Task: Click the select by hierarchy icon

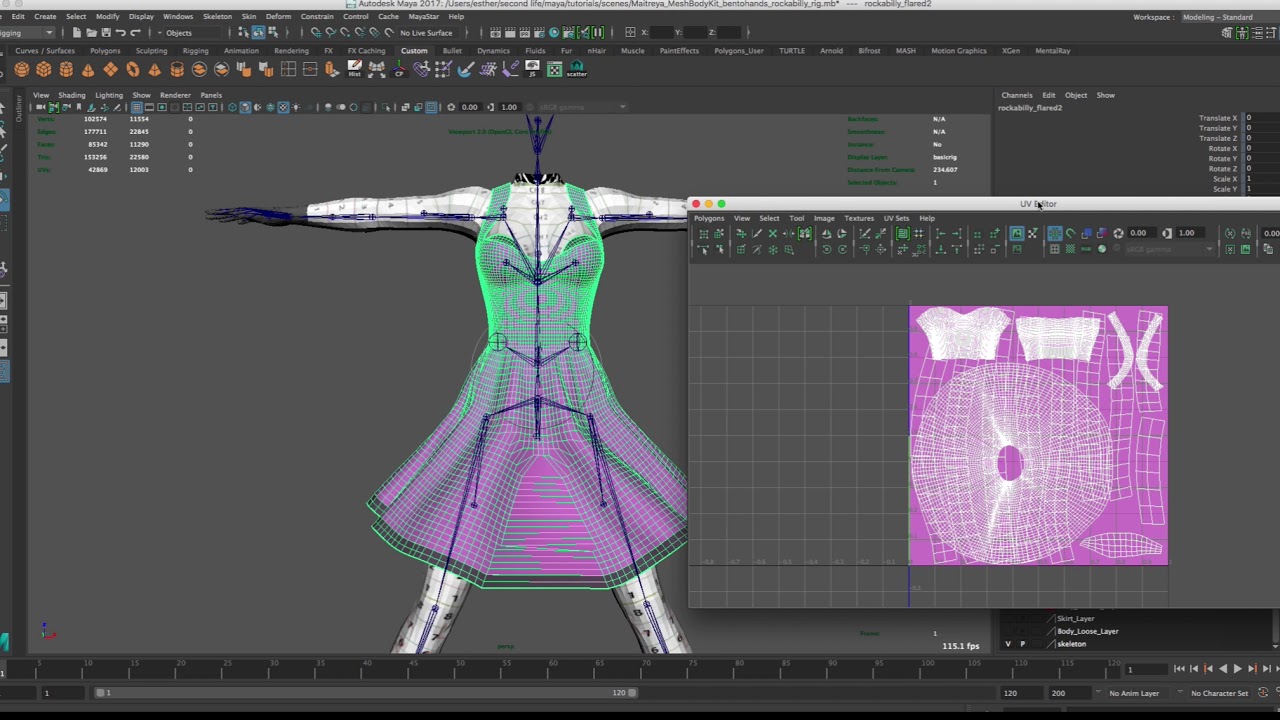Action: pos(243,32)
